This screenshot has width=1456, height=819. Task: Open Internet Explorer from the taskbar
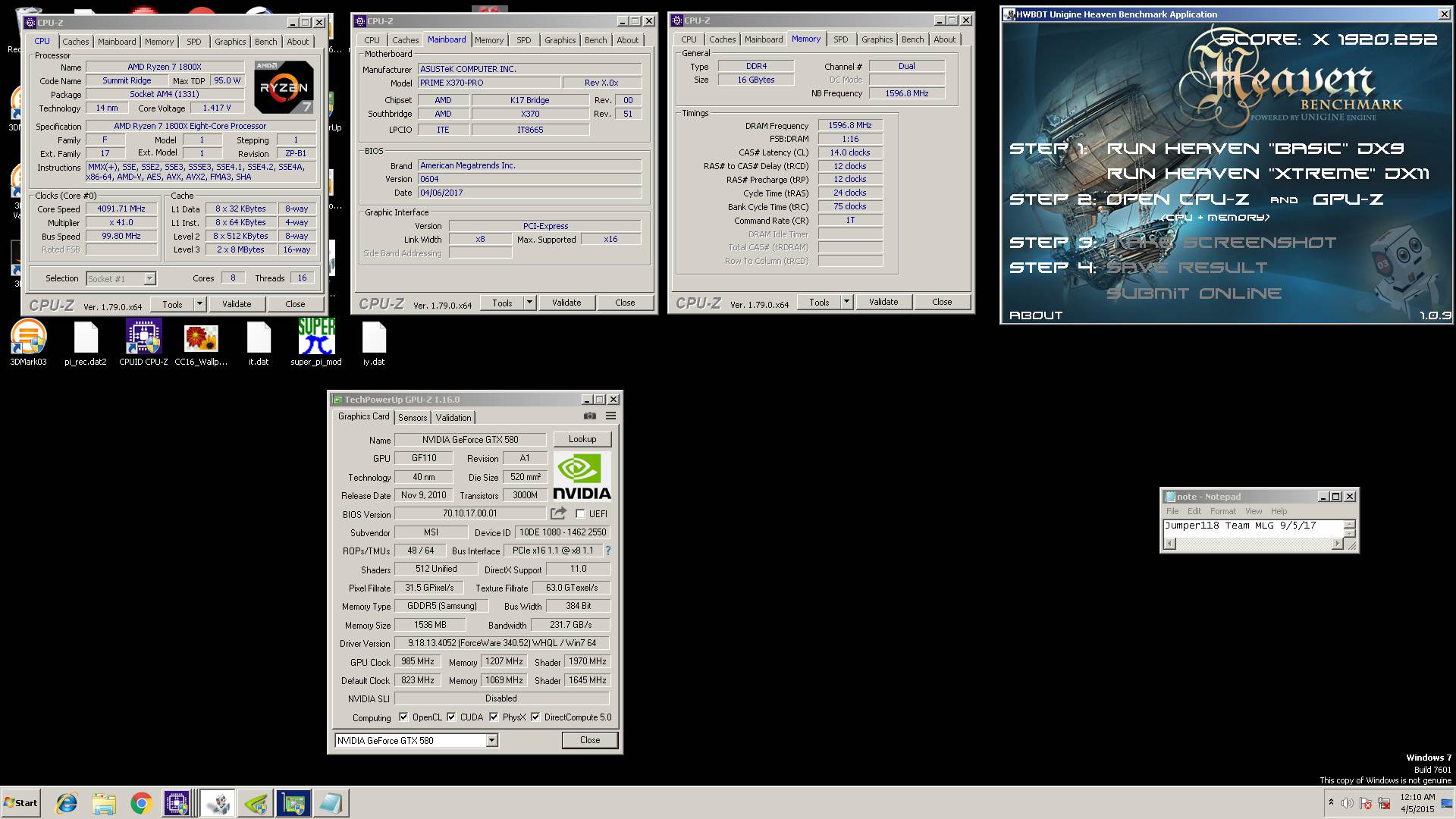pyautogui.click(x=67, y=803)
